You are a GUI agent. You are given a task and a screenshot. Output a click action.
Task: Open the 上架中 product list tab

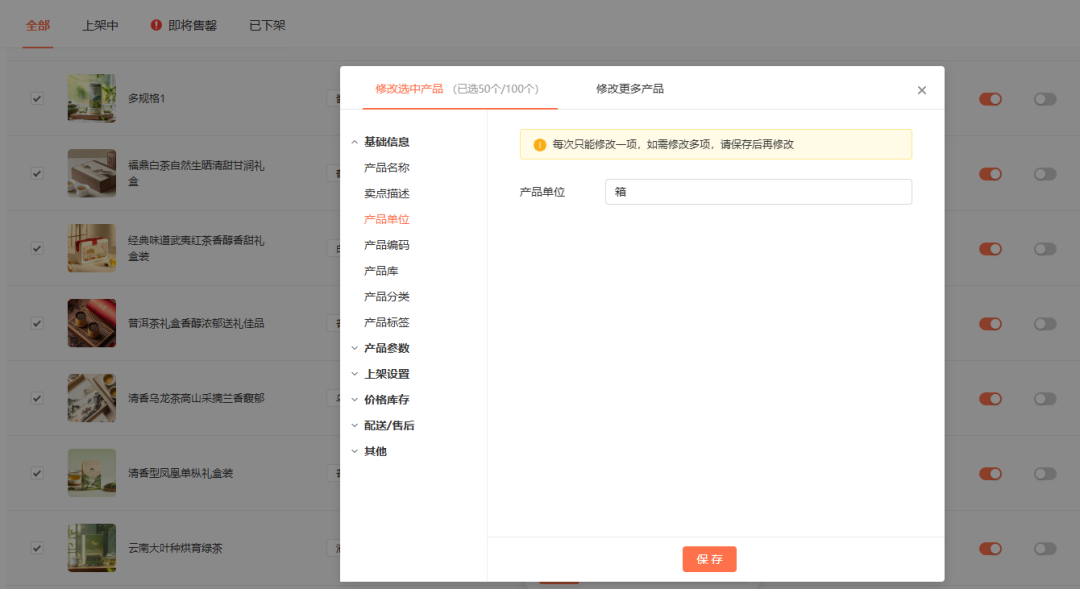coord(100,25)
